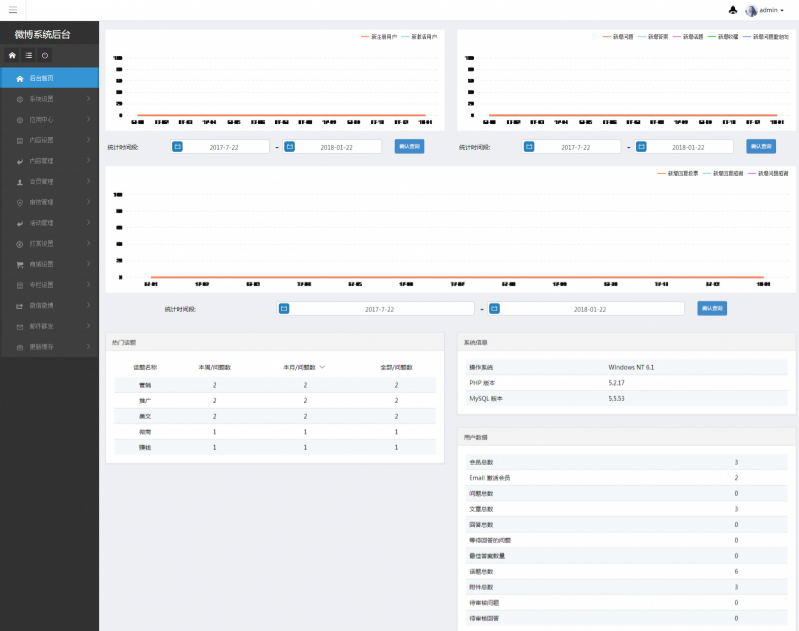Screen dimensions: 799x631
Task: Click the calendar icon beside the top-right chart's 2018-01-22 date
Action: tap(642, 147)
